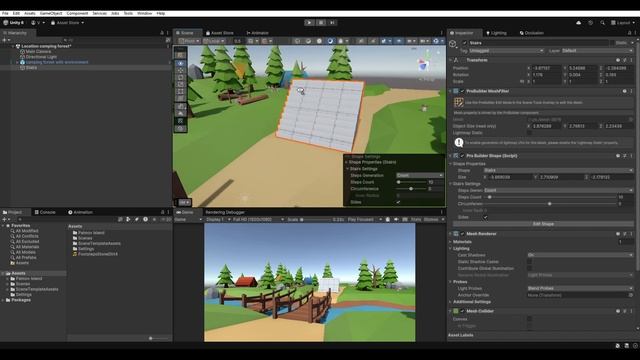The height and width of the screenshot is (360, 640).
Task: Expand the Packages folder in Project
Action: point(3,300)
